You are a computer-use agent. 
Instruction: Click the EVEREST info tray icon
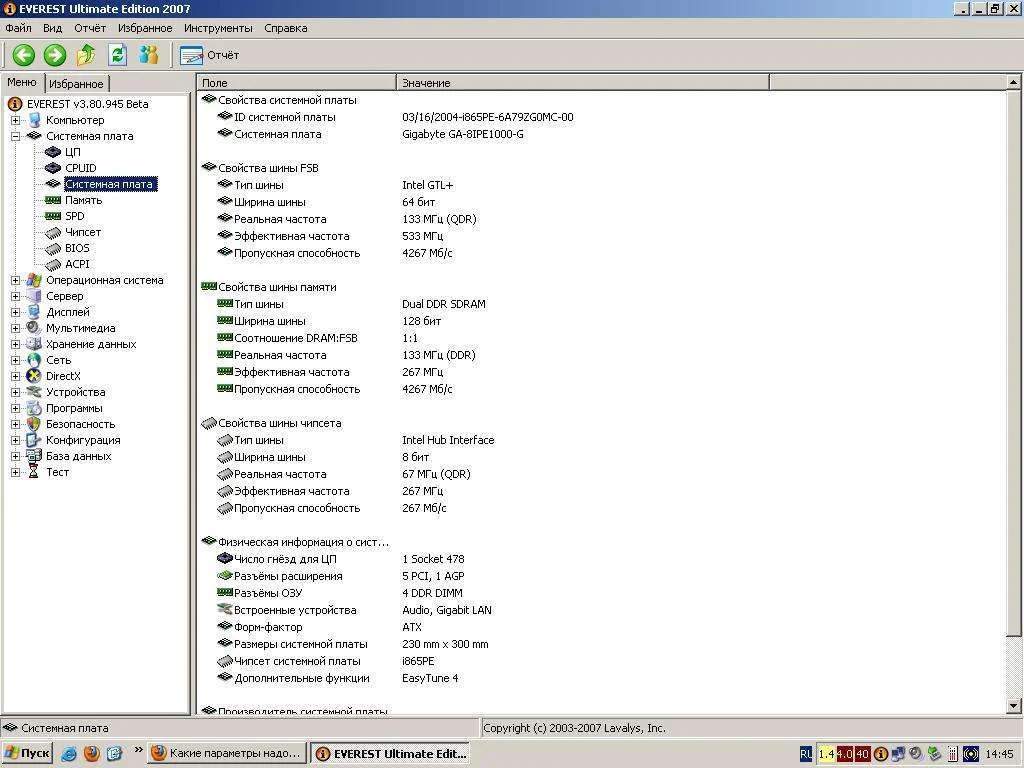[880, 754]
